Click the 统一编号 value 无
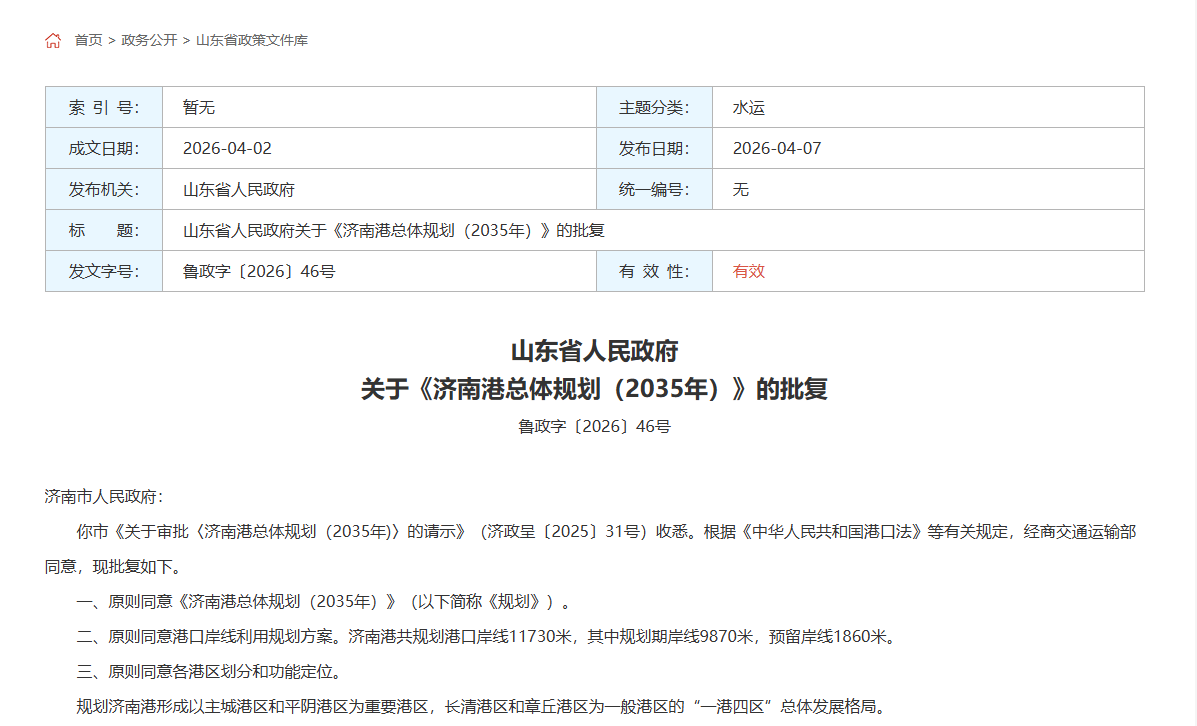Viewport: 1197px width, 726px height. (x=740, y=190)
